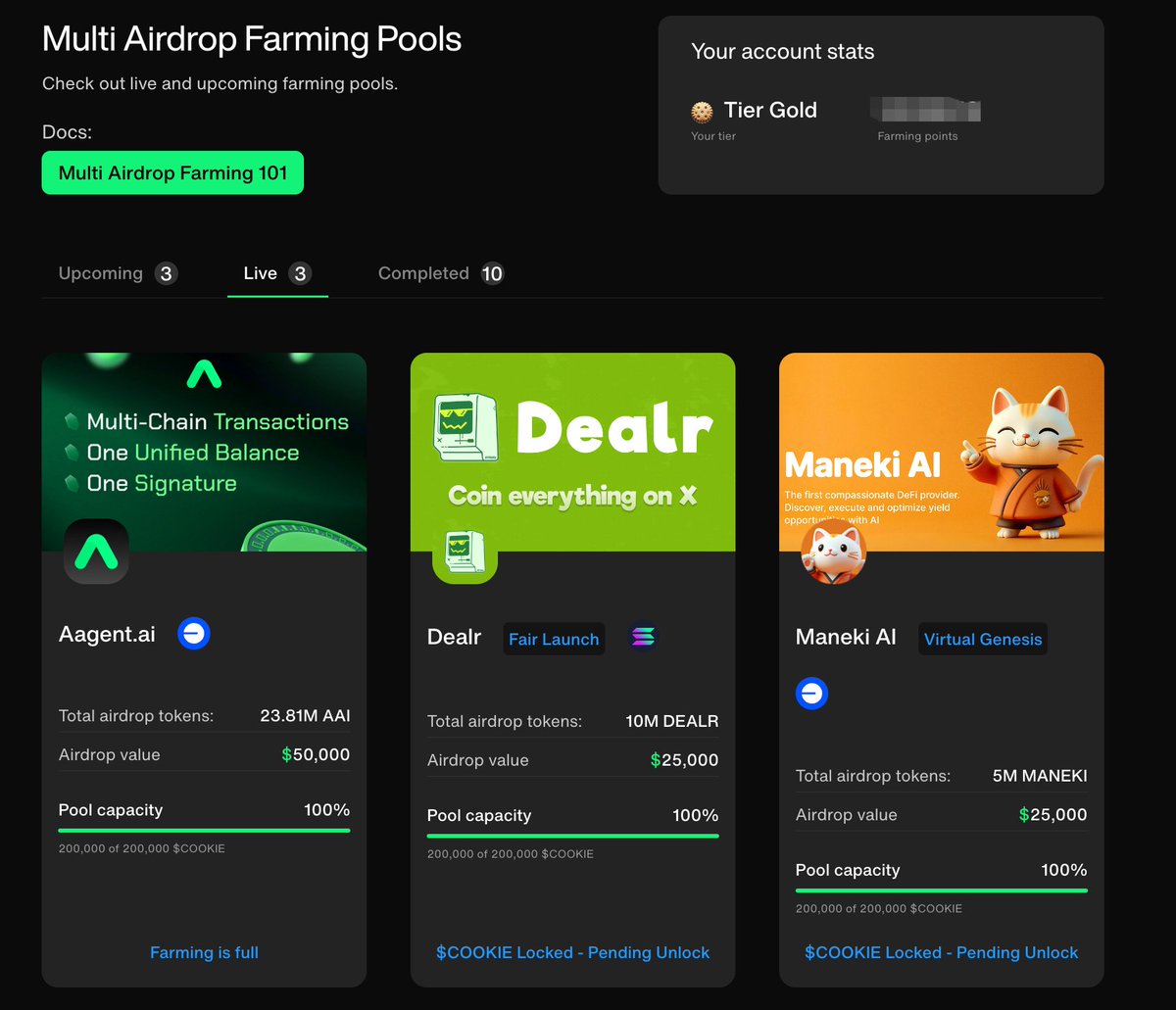Image resolution: width=1176 pixels, height=1010 pixels.
Task: Click the $25,000 airdrop value on Dealr card
Action: tap(684, 760)
